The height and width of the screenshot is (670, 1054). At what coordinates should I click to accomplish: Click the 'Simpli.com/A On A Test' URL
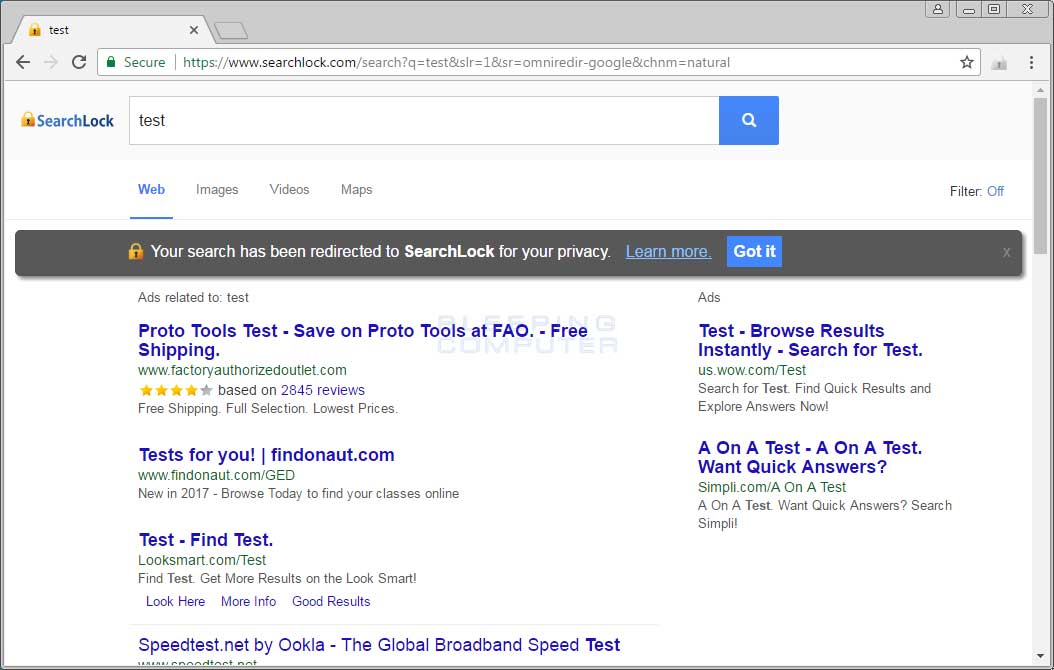tap(772, 487)
